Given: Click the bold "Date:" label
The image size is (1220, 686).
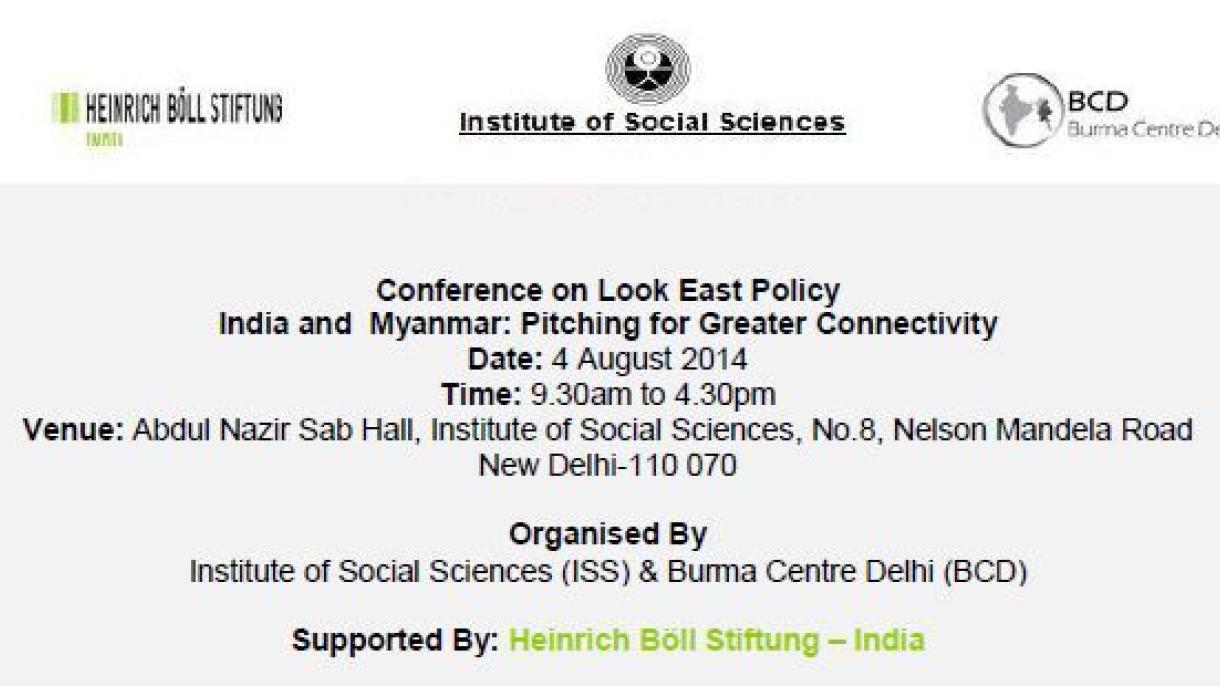Looking at the screenshot, I should pos(505,357).
